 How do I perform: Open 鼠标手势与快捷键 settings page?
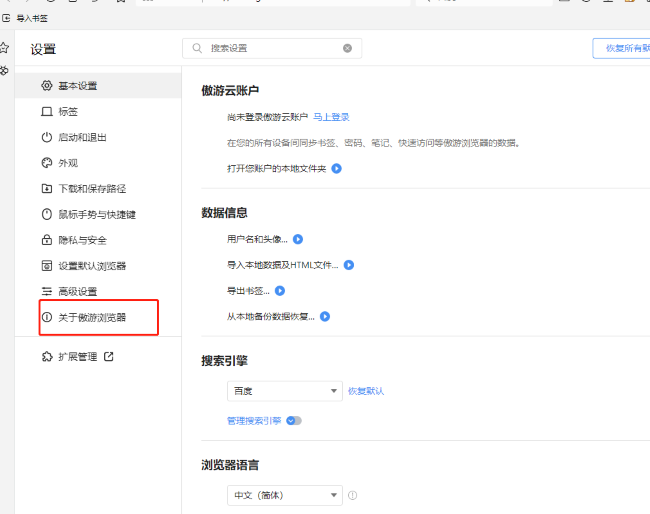[96, 214]
